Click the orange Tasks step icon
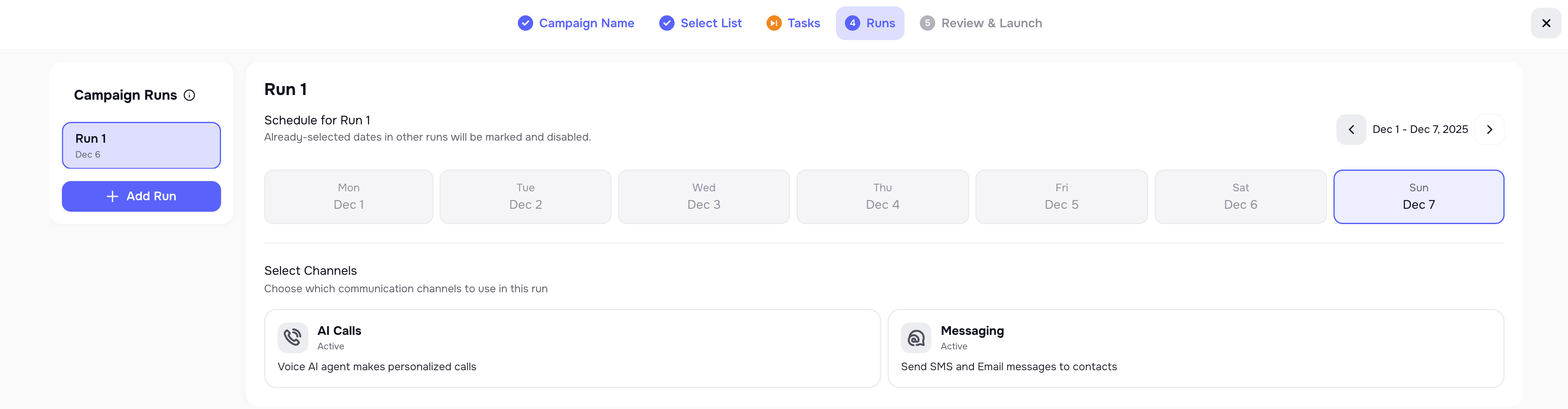This screenshot has width=1568, height=409. click(774, 23)
